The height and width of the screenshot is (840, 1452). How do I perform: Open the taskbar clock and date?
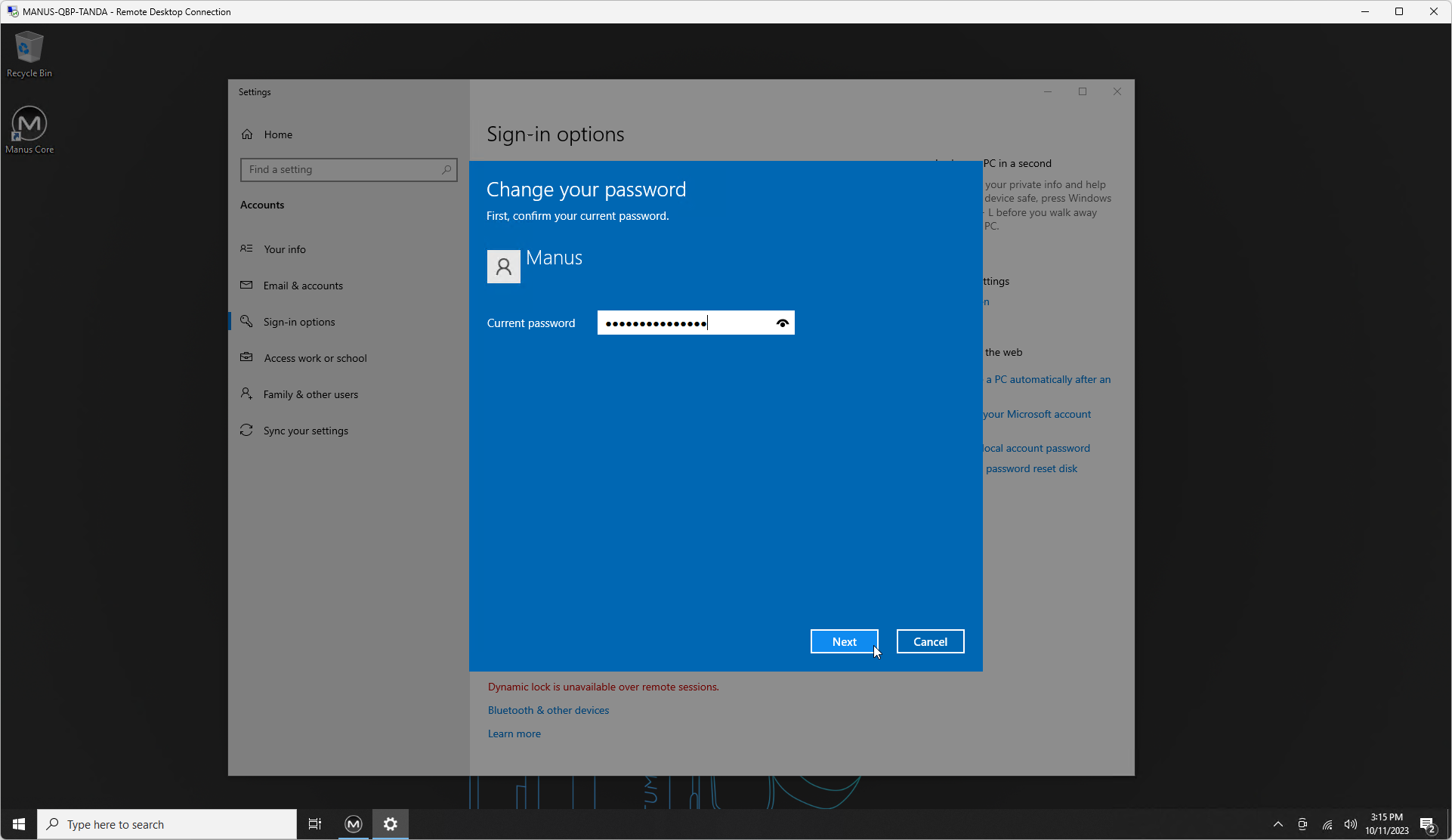1386,824
